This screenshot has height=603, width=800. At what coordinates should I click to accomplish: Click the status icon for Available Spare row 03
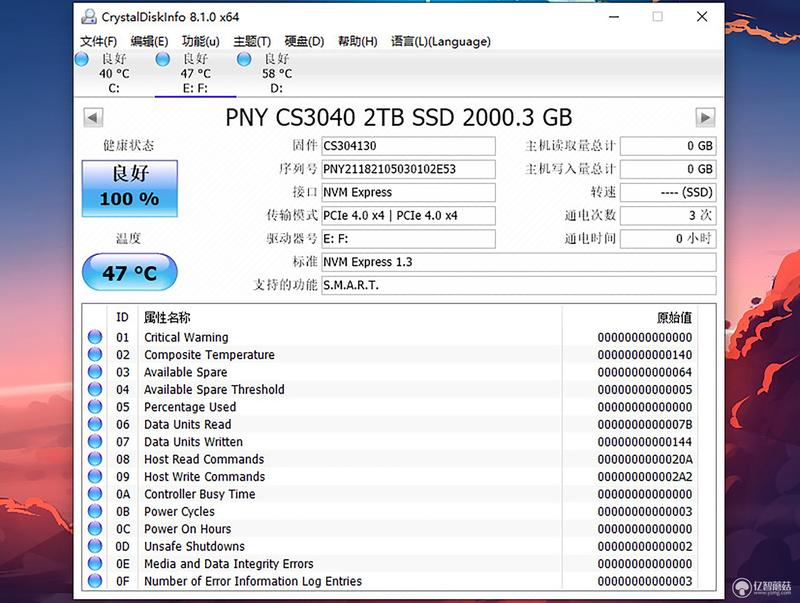(x=95, y=371)
